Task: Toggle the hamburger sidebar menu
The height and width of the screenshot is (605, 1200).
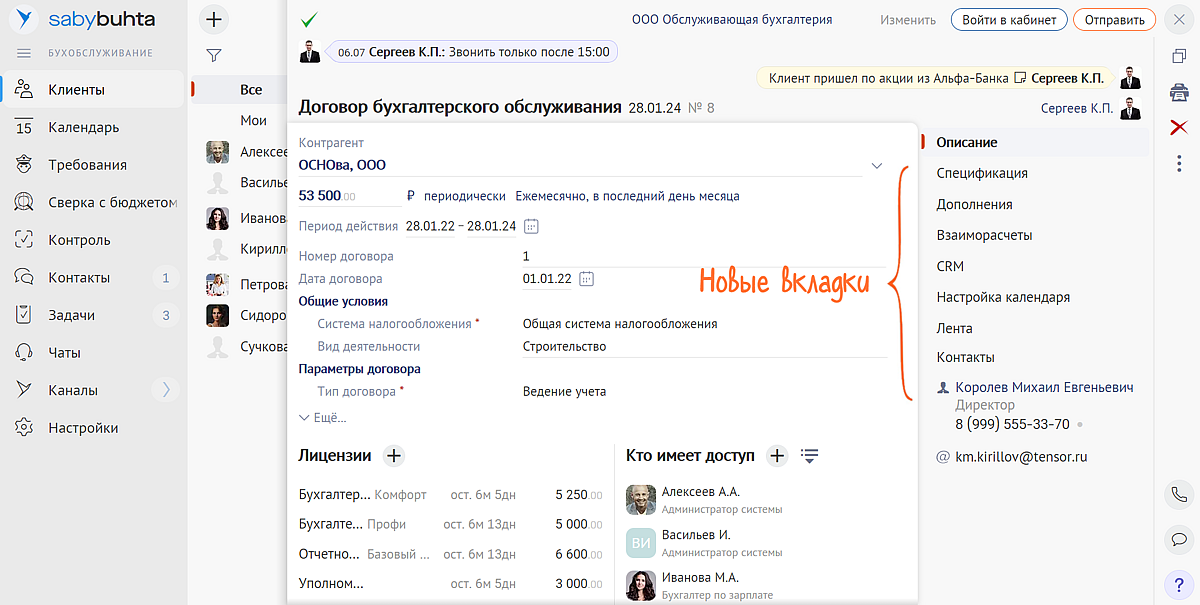Action: (24, 53)
